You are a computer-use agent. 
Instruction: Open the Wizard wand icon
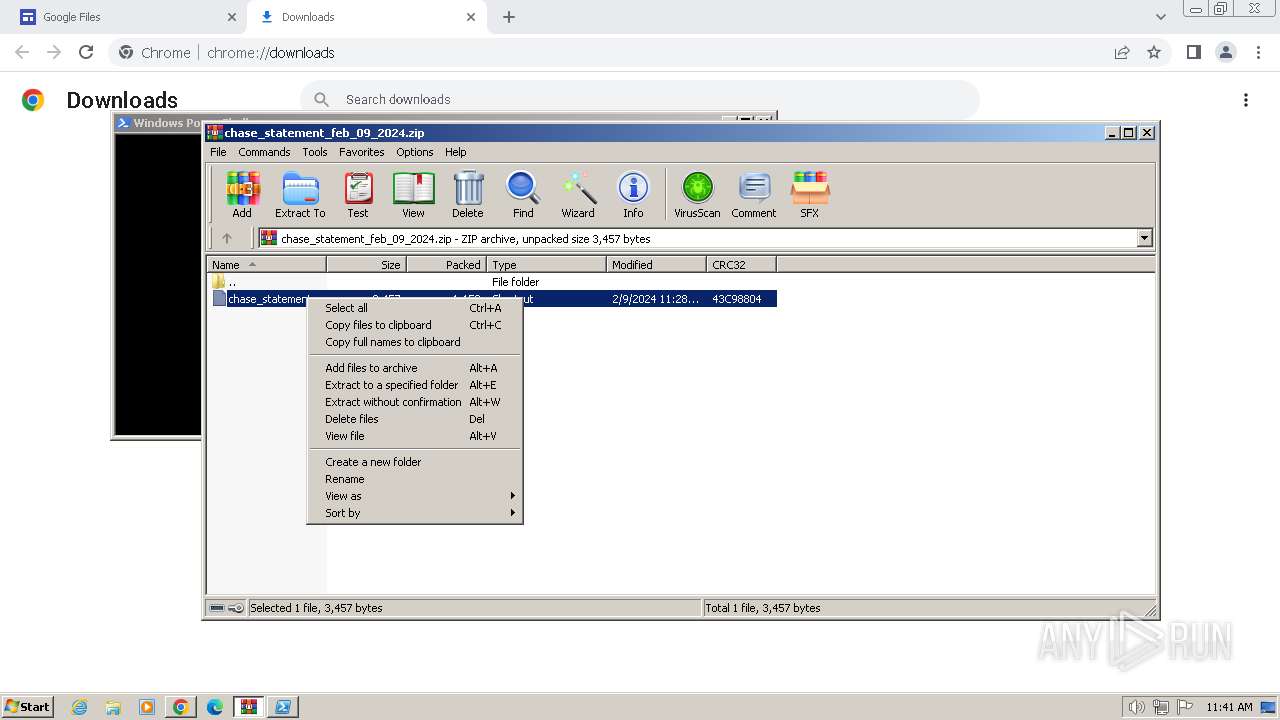pos(578,194)
